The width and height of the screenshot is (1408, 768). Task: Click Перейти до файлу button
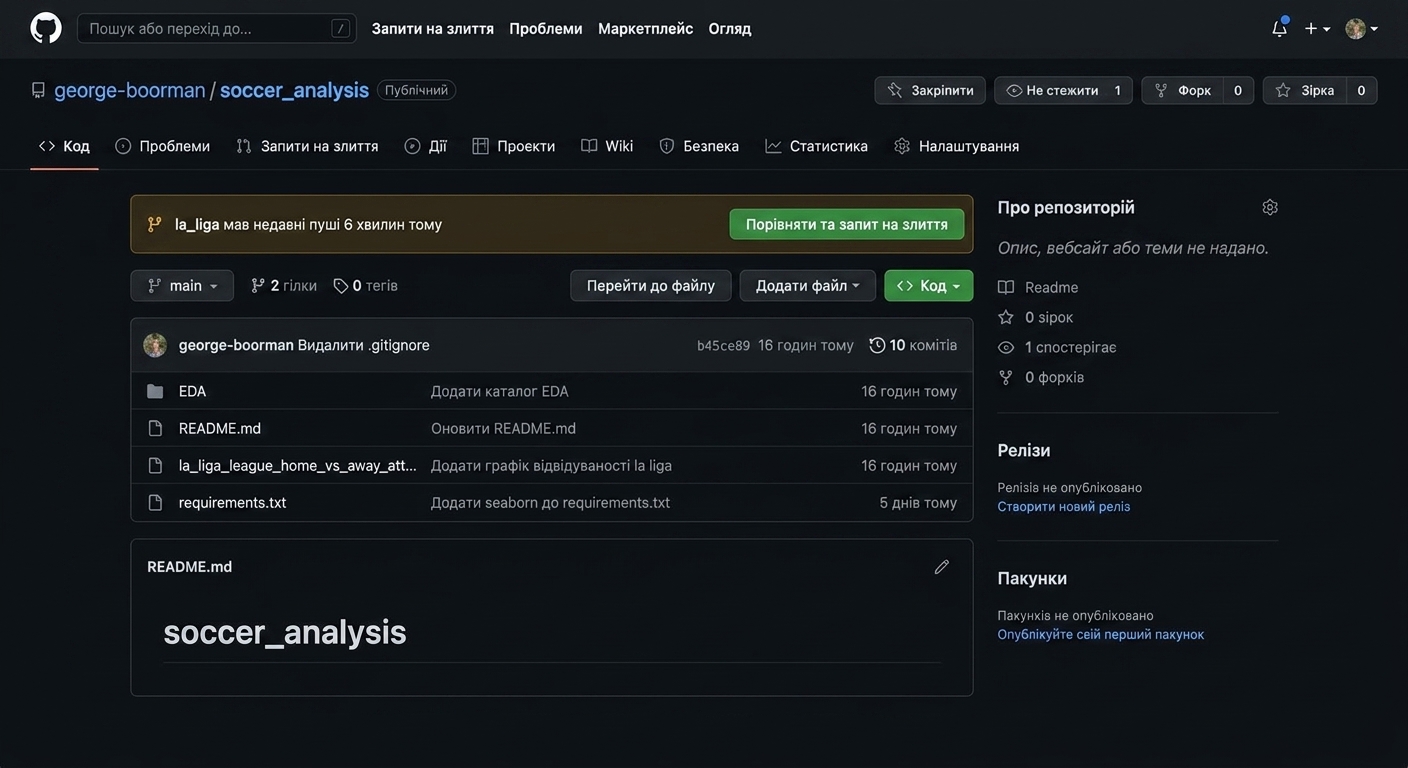click(x=651, y=286)
